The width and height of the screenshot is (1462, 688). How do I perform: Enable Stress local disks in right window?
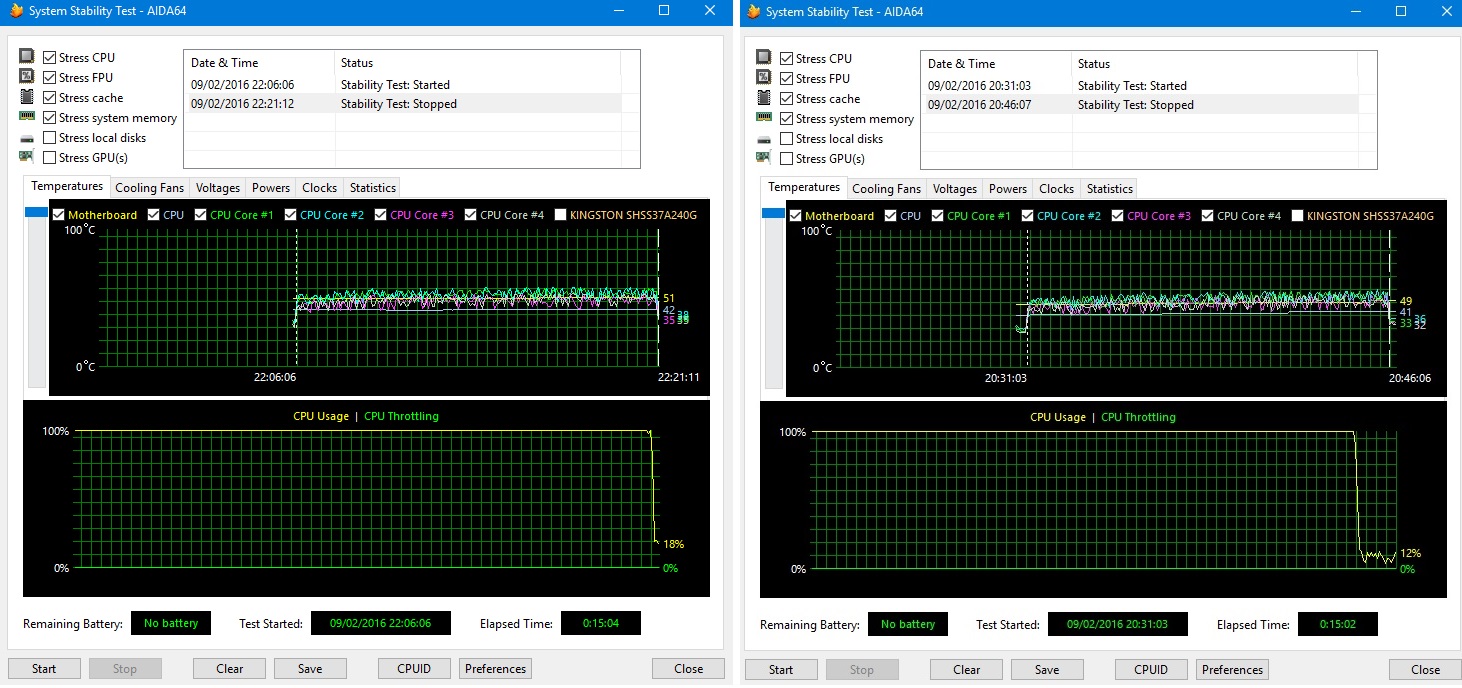pyautogui.click(x=787, y=139)
